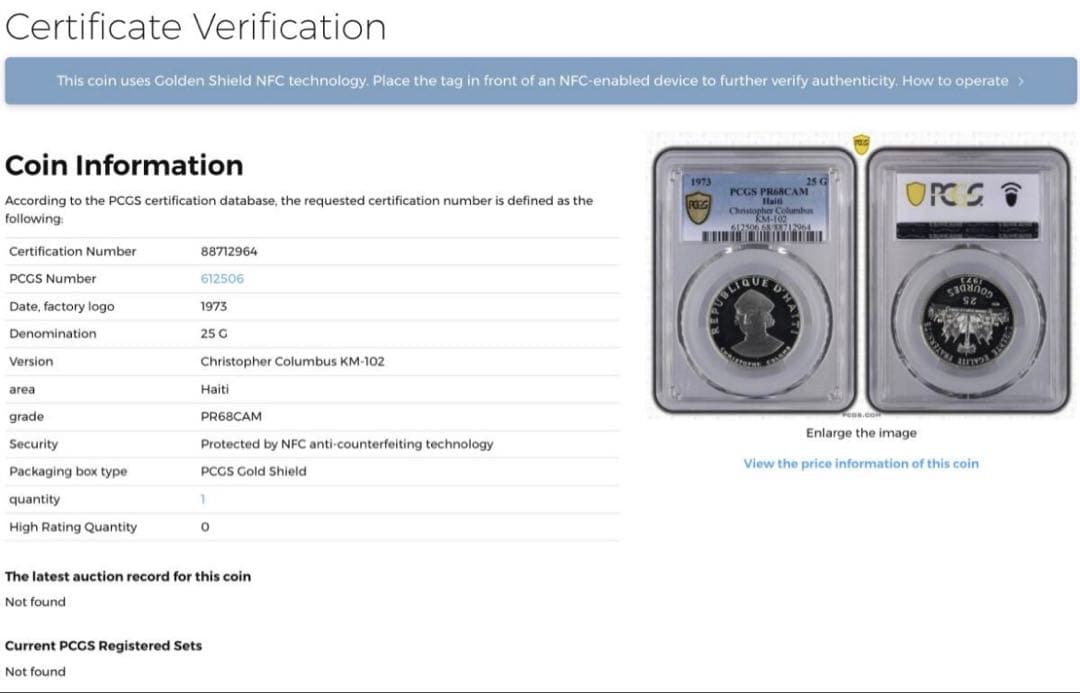Click the PCGS gold shield badge above slabs

[860, 143]
